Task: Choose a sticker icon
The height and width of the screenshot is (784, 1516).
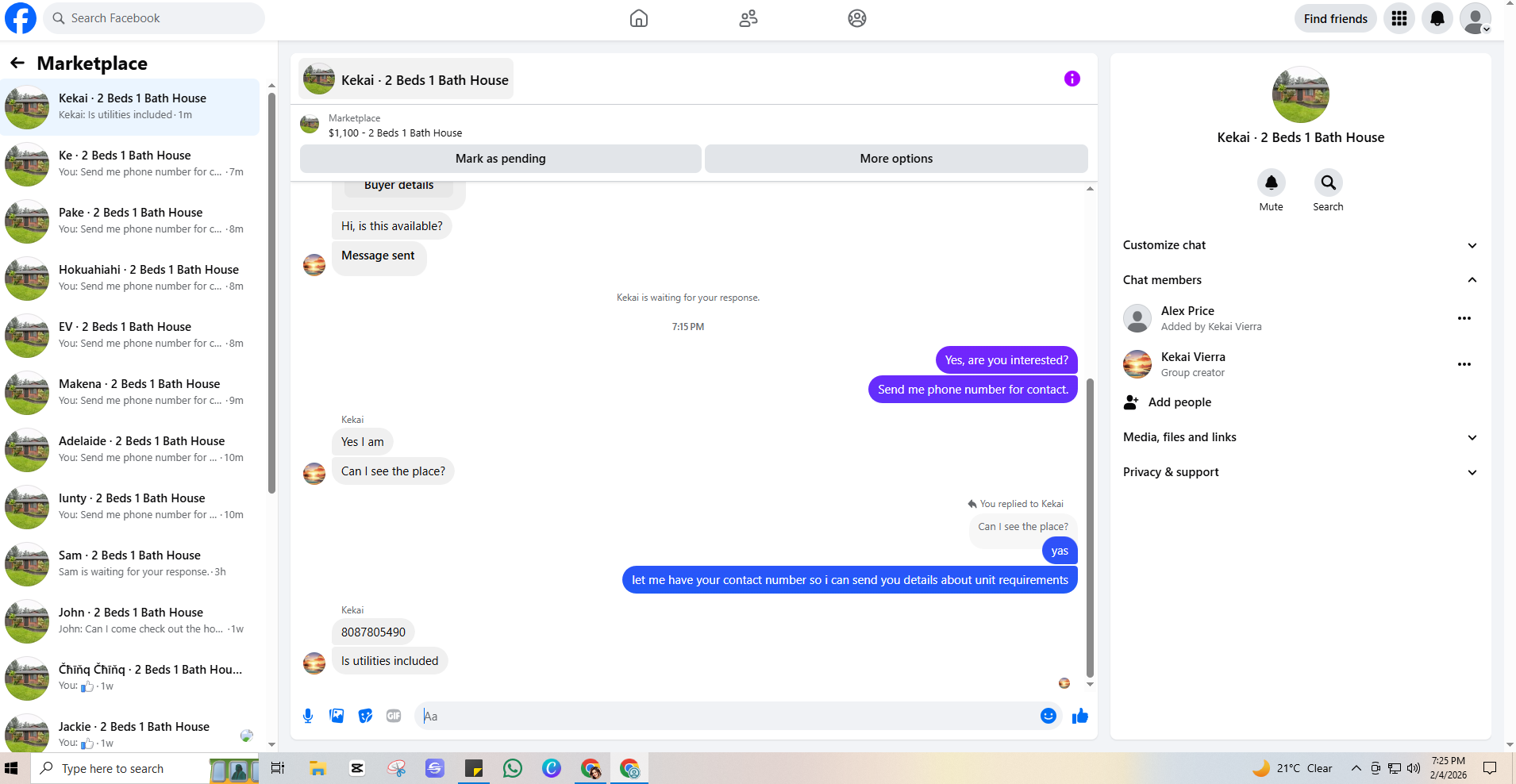Action: (365, 716)
